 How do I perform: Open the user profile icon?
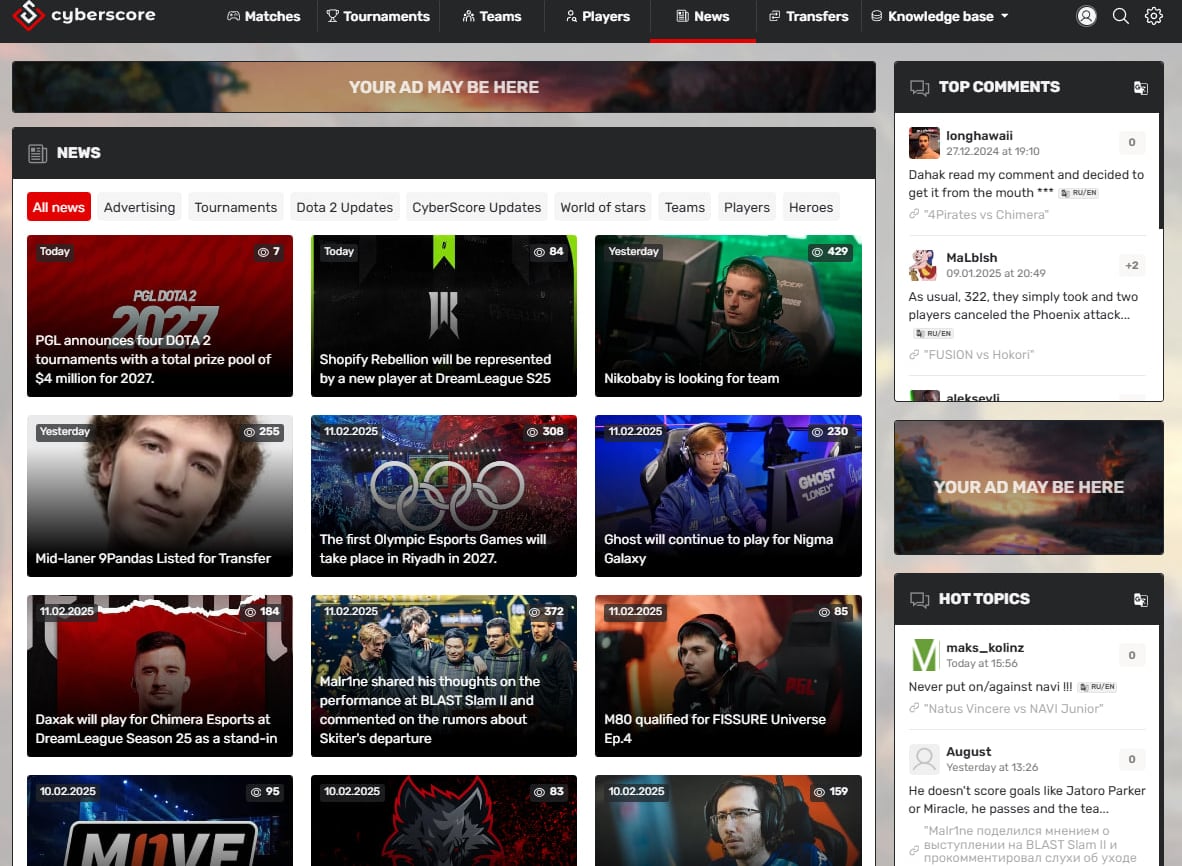[1086, 16]
